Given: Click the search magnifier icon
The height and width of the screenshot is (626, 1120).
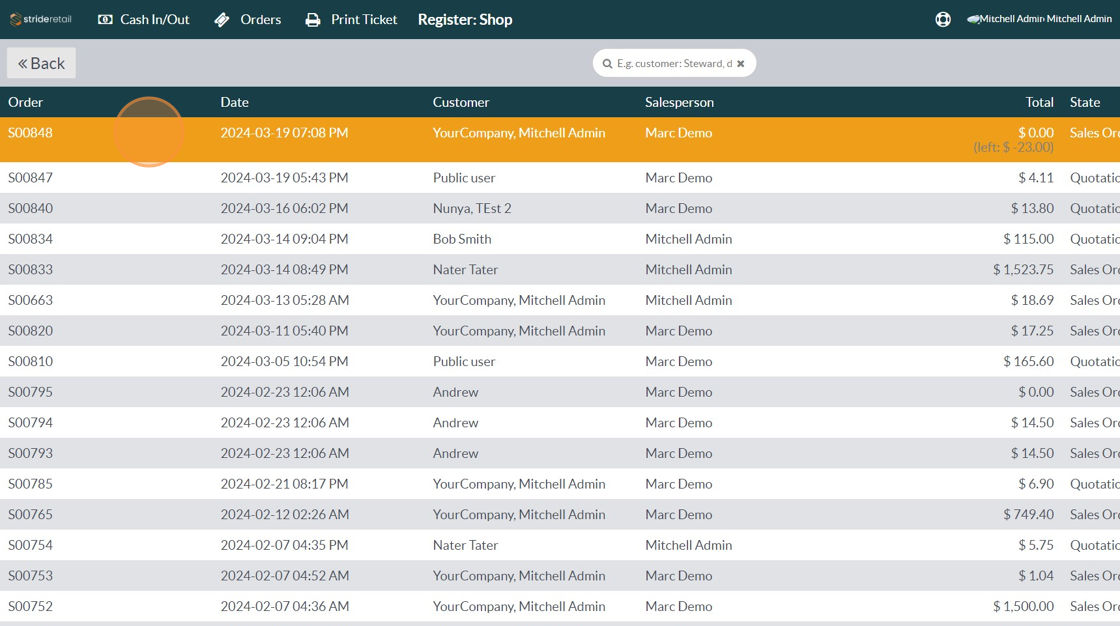Looking at the screenshot, I should pos(607,64).
